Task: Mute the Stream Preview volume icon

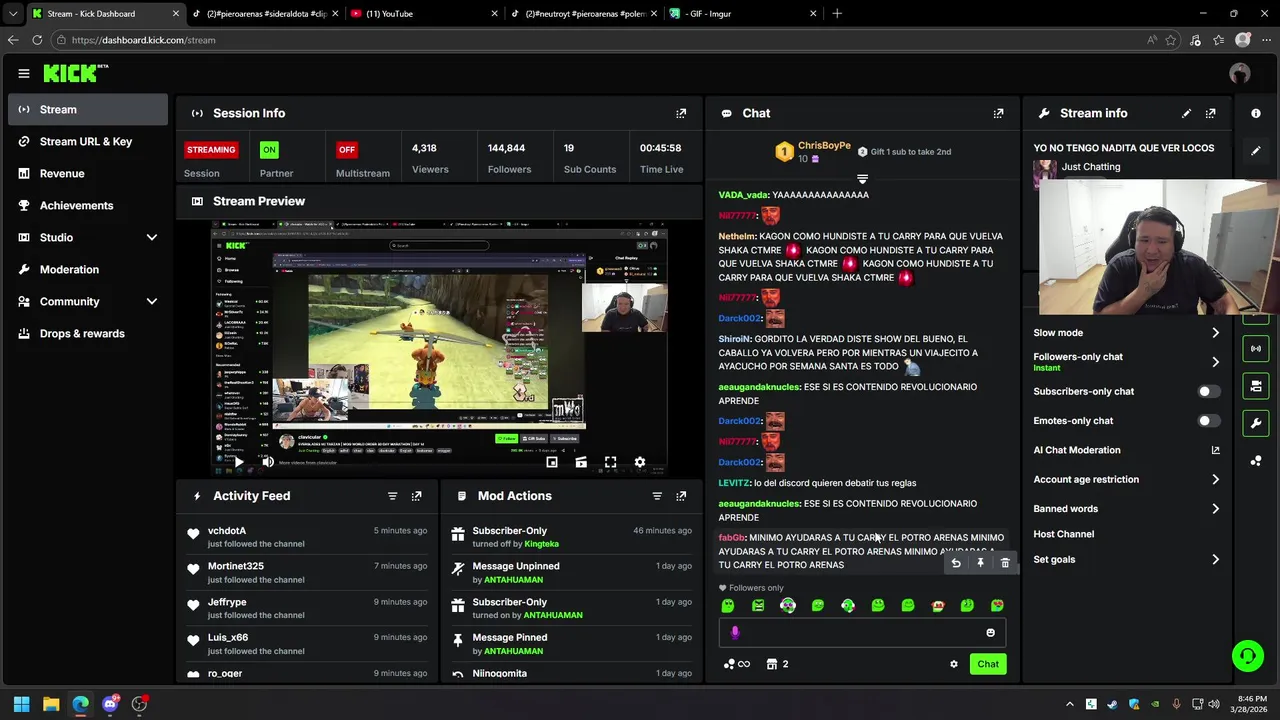Action: coord(268,462)
